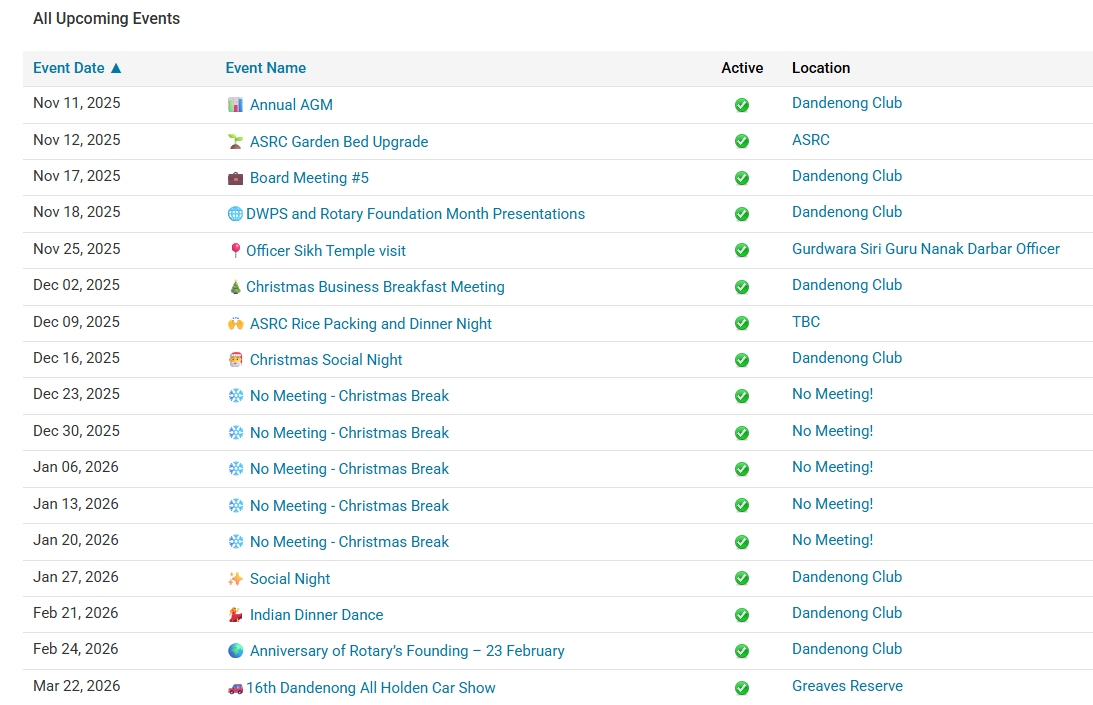Open the Board Meeting #5 event

[309, 178]
